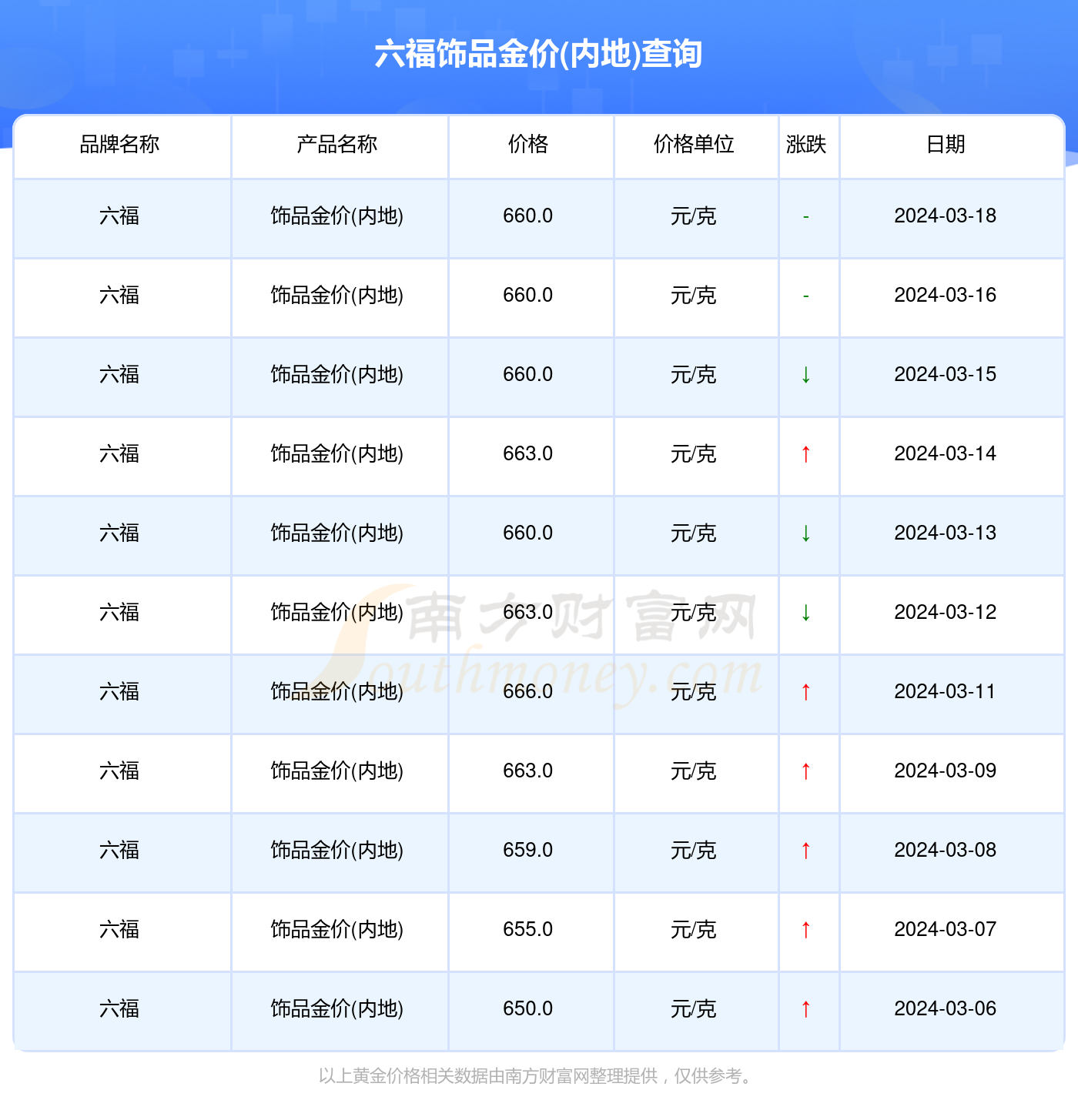The width and height of the screenshot is (1078, 1120).
Task: Click price 663.0 in the 2024-03-14 row
Action: click(x=528, y=453)
